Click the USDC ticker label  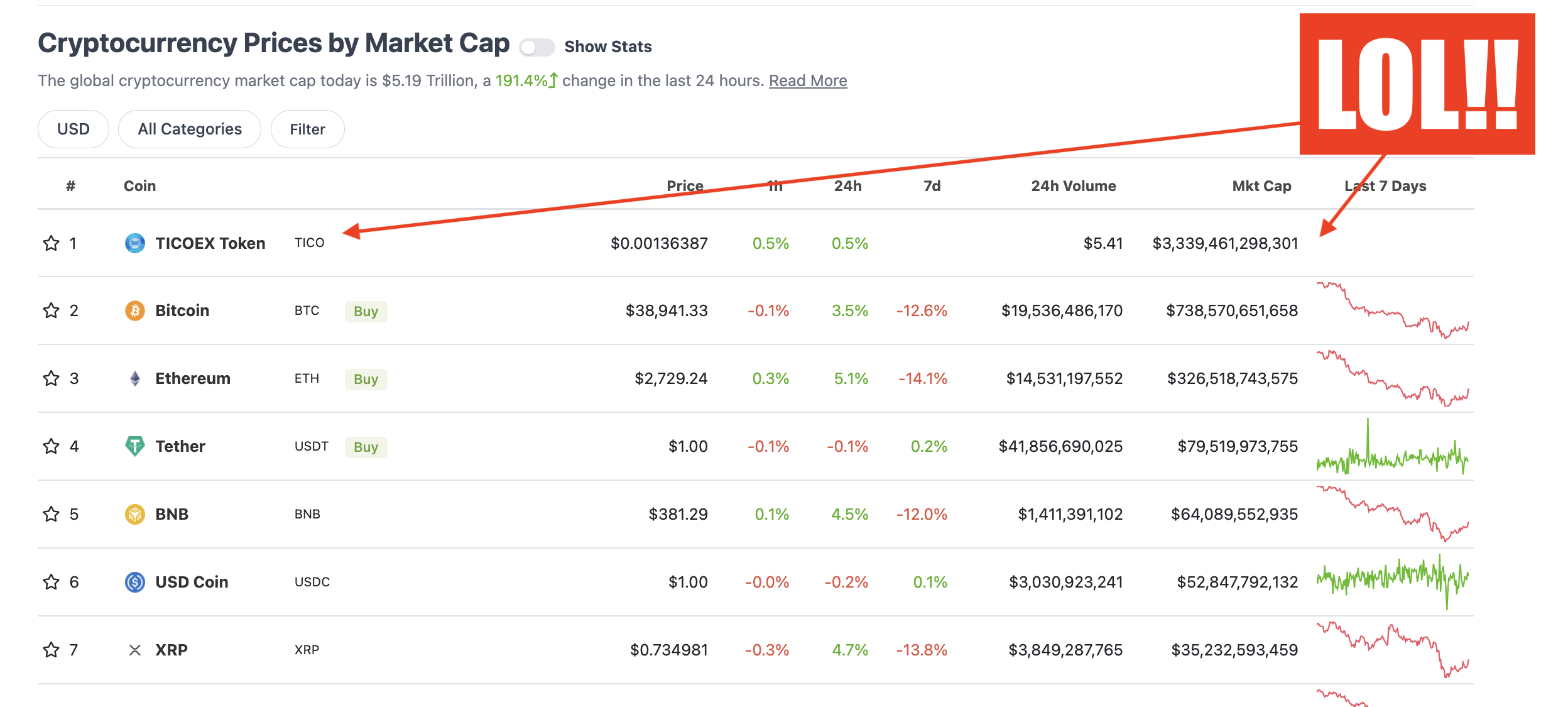(312, 582)
